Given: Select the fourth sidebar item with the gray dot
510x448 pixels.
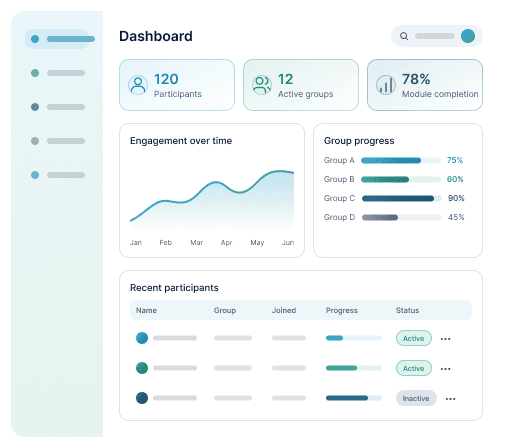Looking at the screenshot, I should click(x=57, y=141).
